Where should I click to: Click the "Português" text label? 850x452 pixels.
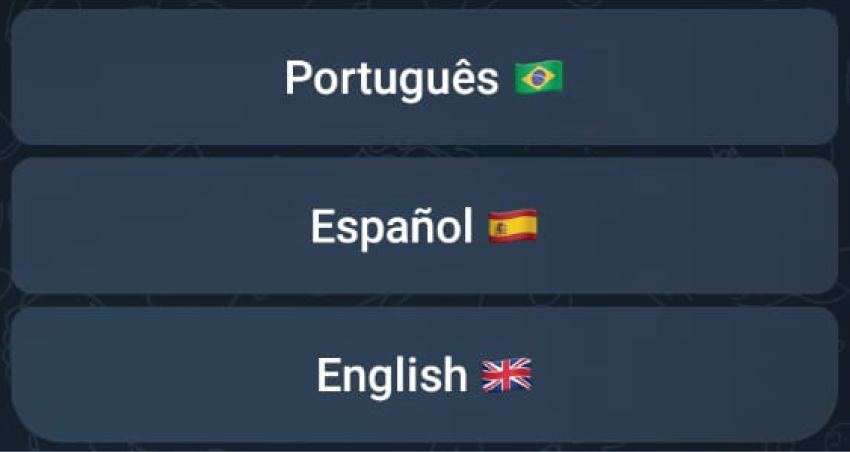[391, 78]
